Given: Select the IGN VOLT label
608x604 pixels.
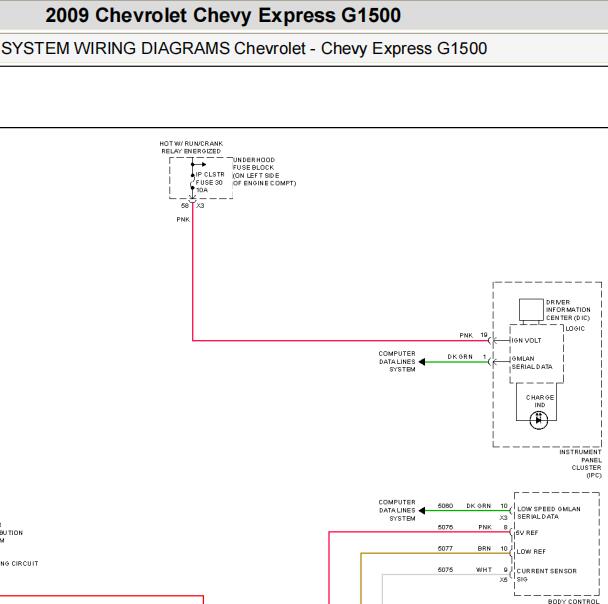Looking at the screenshot, I should coord(526,340).
